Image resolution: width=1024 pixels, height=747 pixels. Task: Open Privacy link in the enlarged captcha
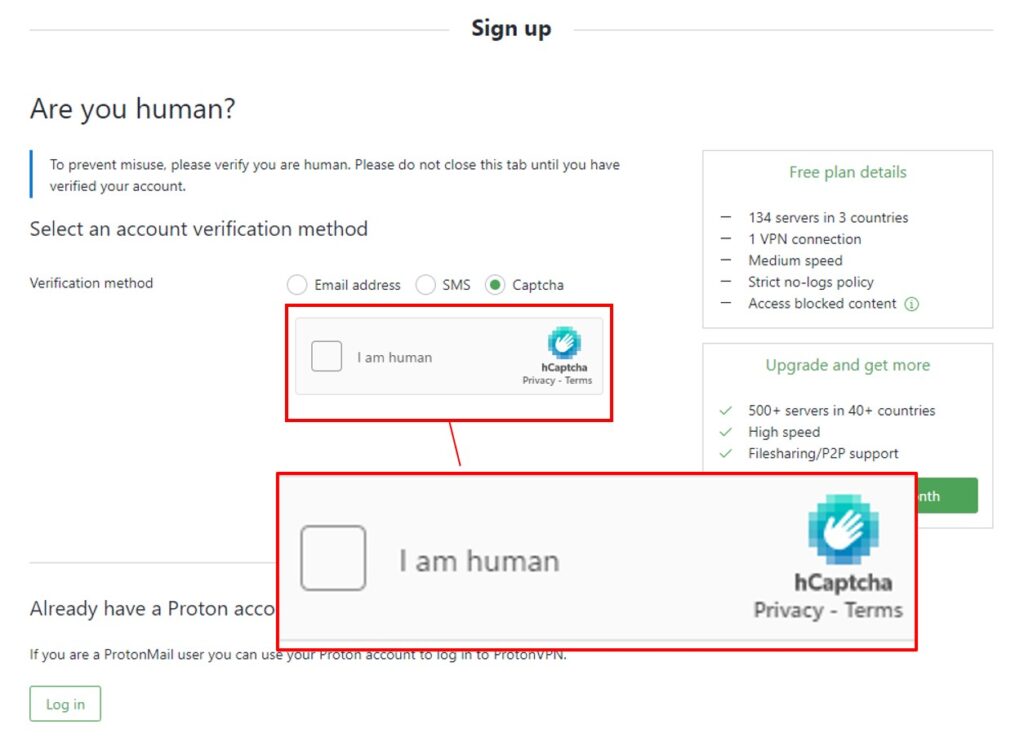[789, 610]
